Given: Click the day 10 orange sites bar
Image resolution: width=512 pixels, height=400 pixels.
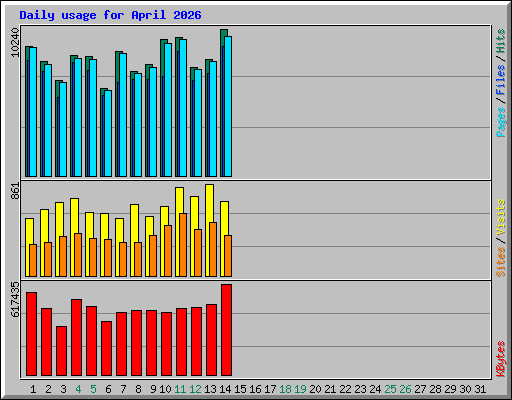Looking at the screenshot, I should [x=168, y=251].
